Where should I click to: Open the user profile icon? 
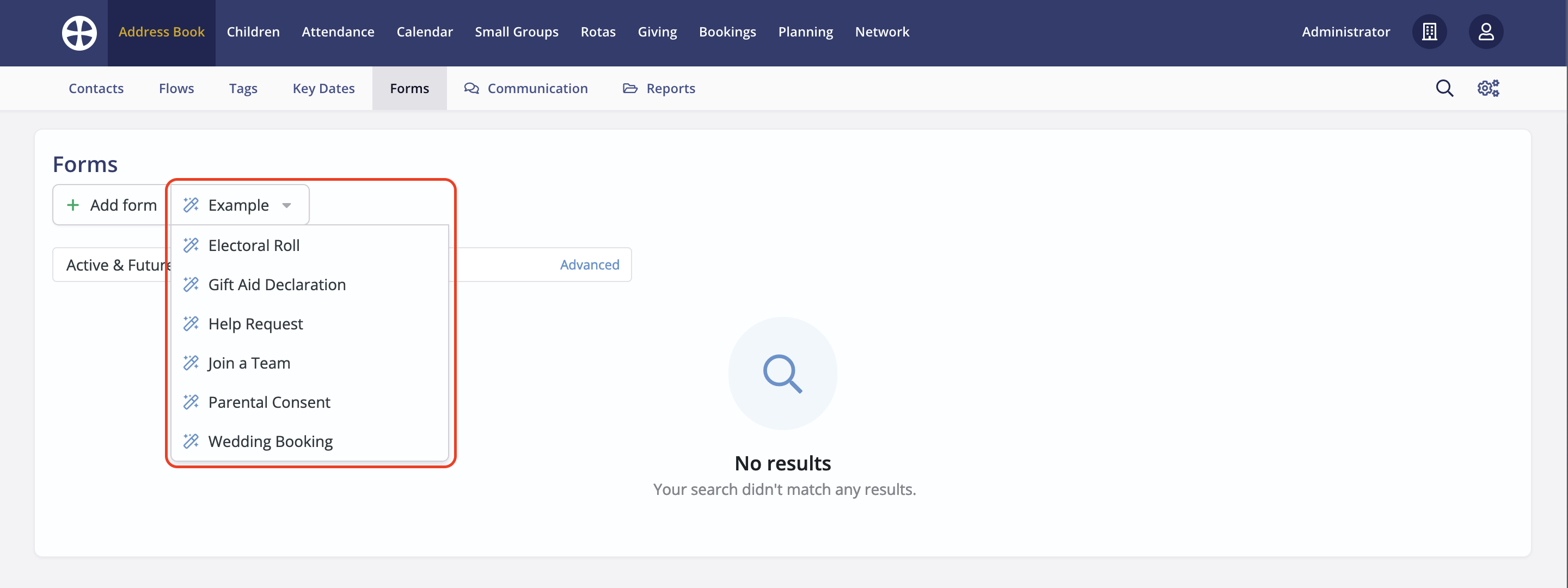1486,32
